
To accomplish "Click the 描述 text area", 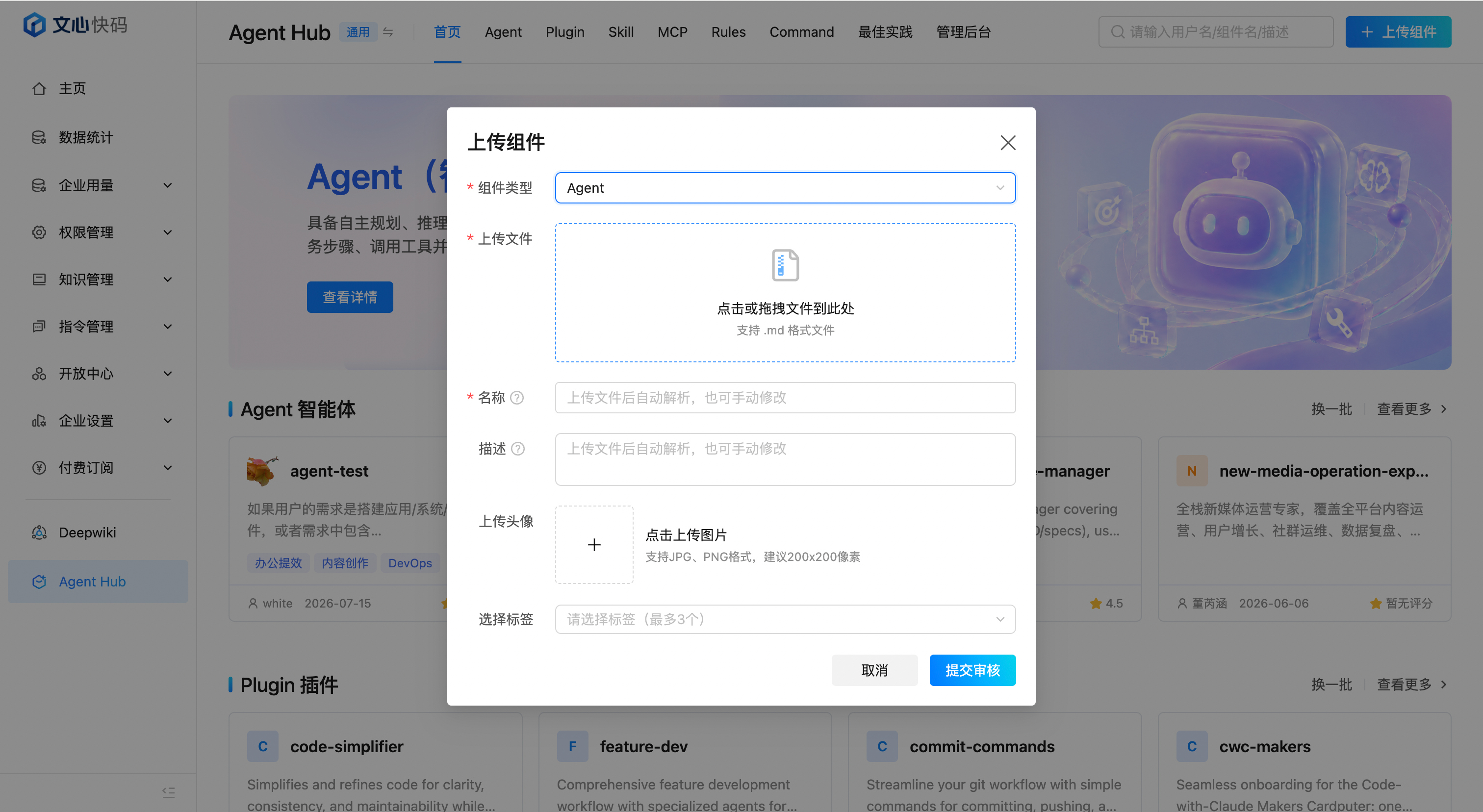I will point(785,459).
